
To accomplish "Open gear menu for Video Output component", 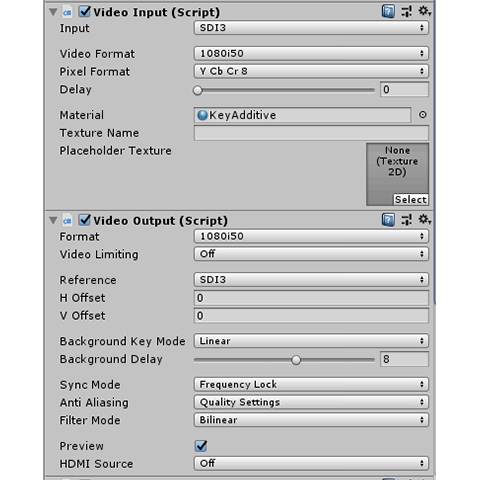I will [x=425, y=220].
